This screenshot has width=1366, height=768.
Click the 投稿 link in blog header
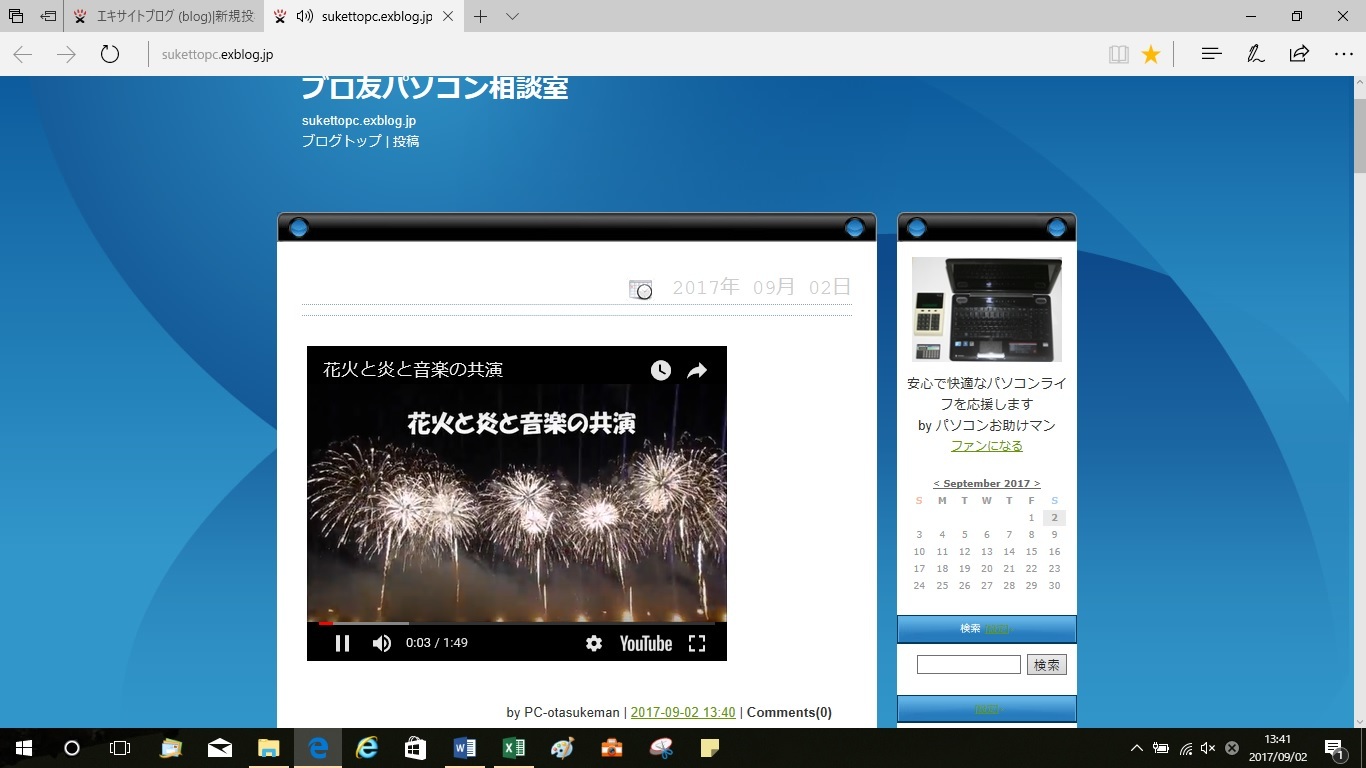point(406,141)
